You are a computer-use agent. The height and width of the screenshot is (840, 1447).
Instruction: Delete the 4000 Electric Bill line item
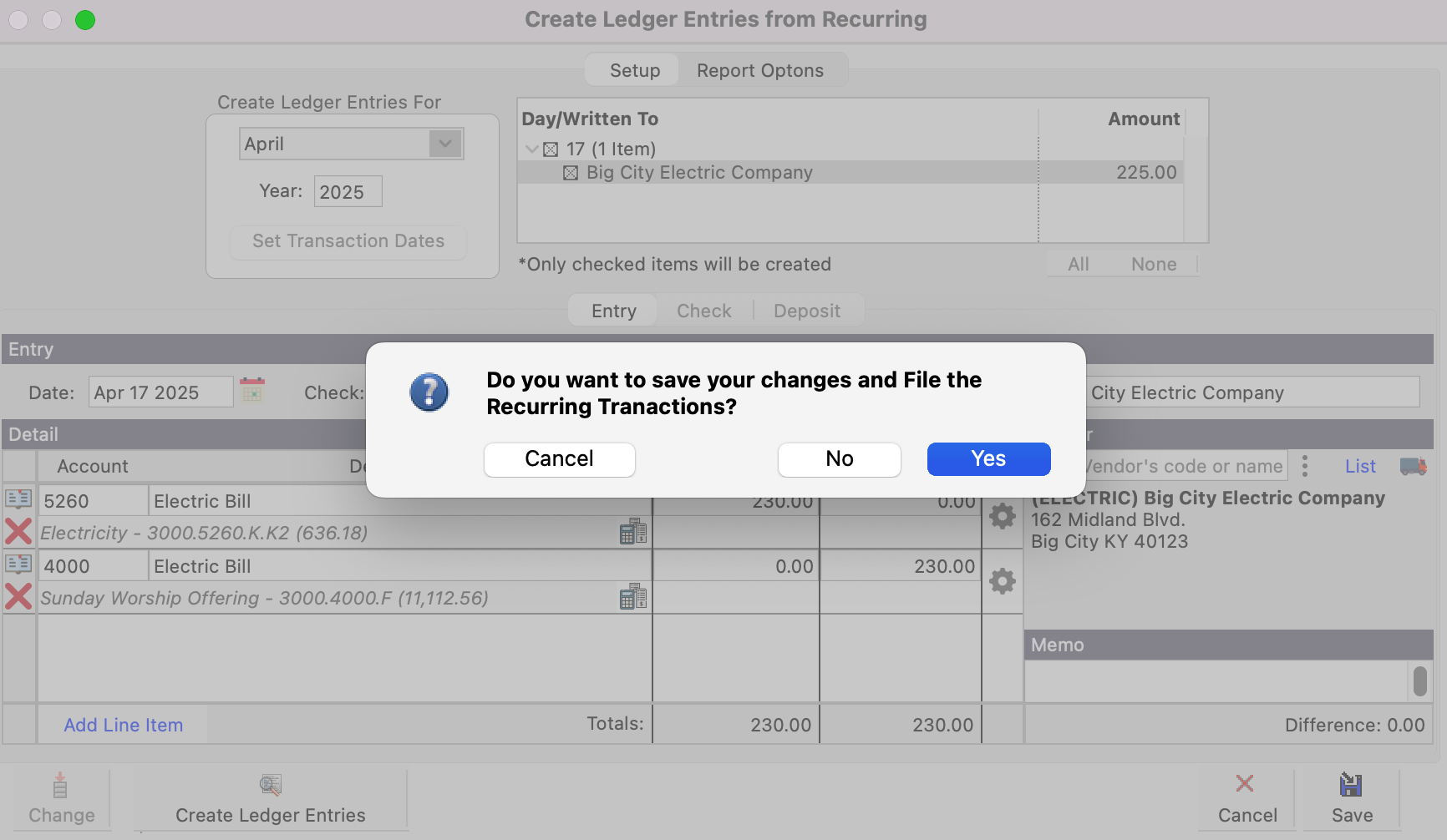click(18, 597)
